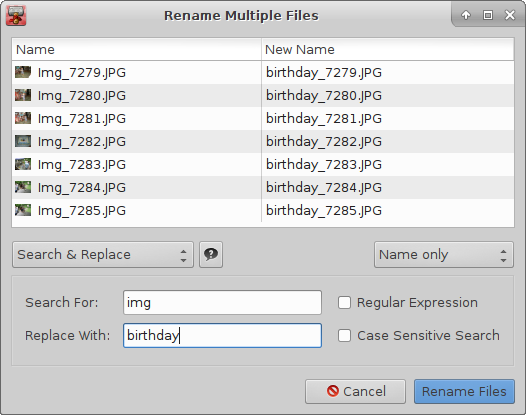Click the New Name column header
The image size is (526, 415).
tap(387, 50)
